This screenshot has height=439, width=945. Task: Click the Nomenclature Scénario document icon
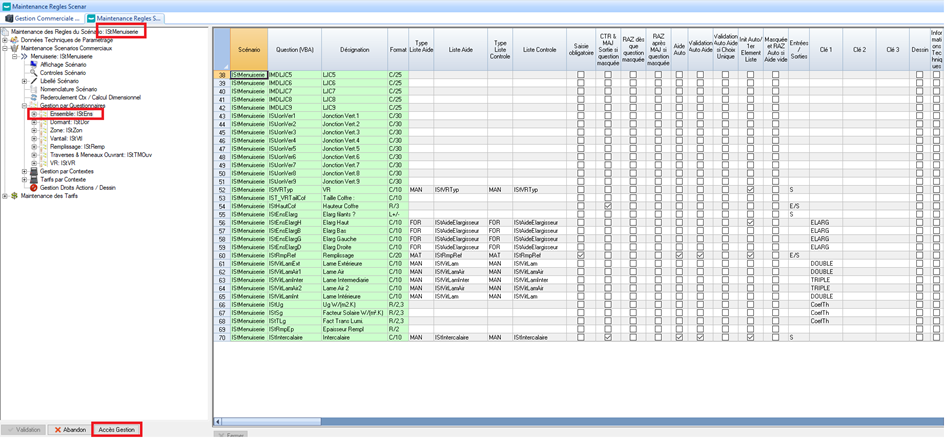point(34,89)
